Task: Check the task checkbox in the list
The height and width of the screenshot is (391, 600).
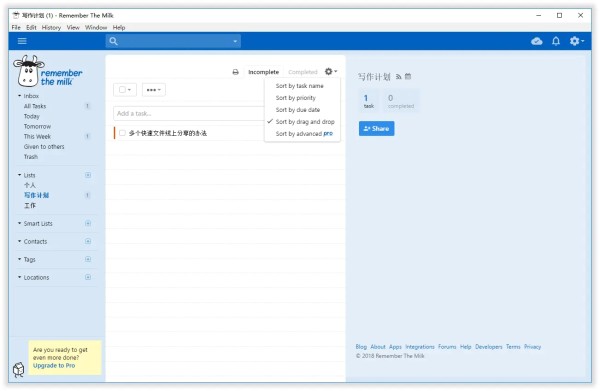Action: click(122, 133)
